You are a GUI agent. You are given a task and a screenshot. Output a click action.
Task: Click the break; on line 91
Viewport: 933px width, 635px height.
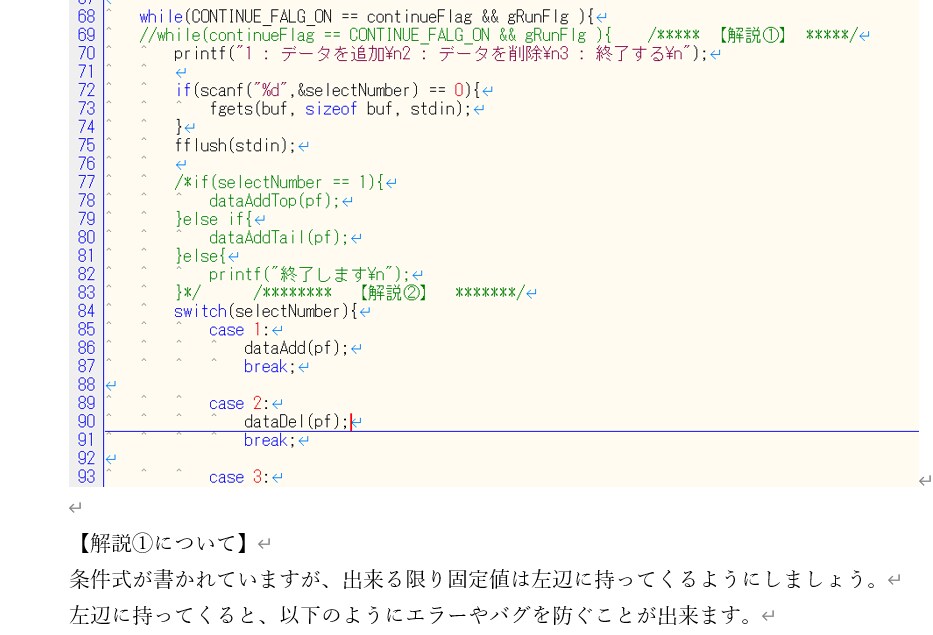click(x=270, y=440)
